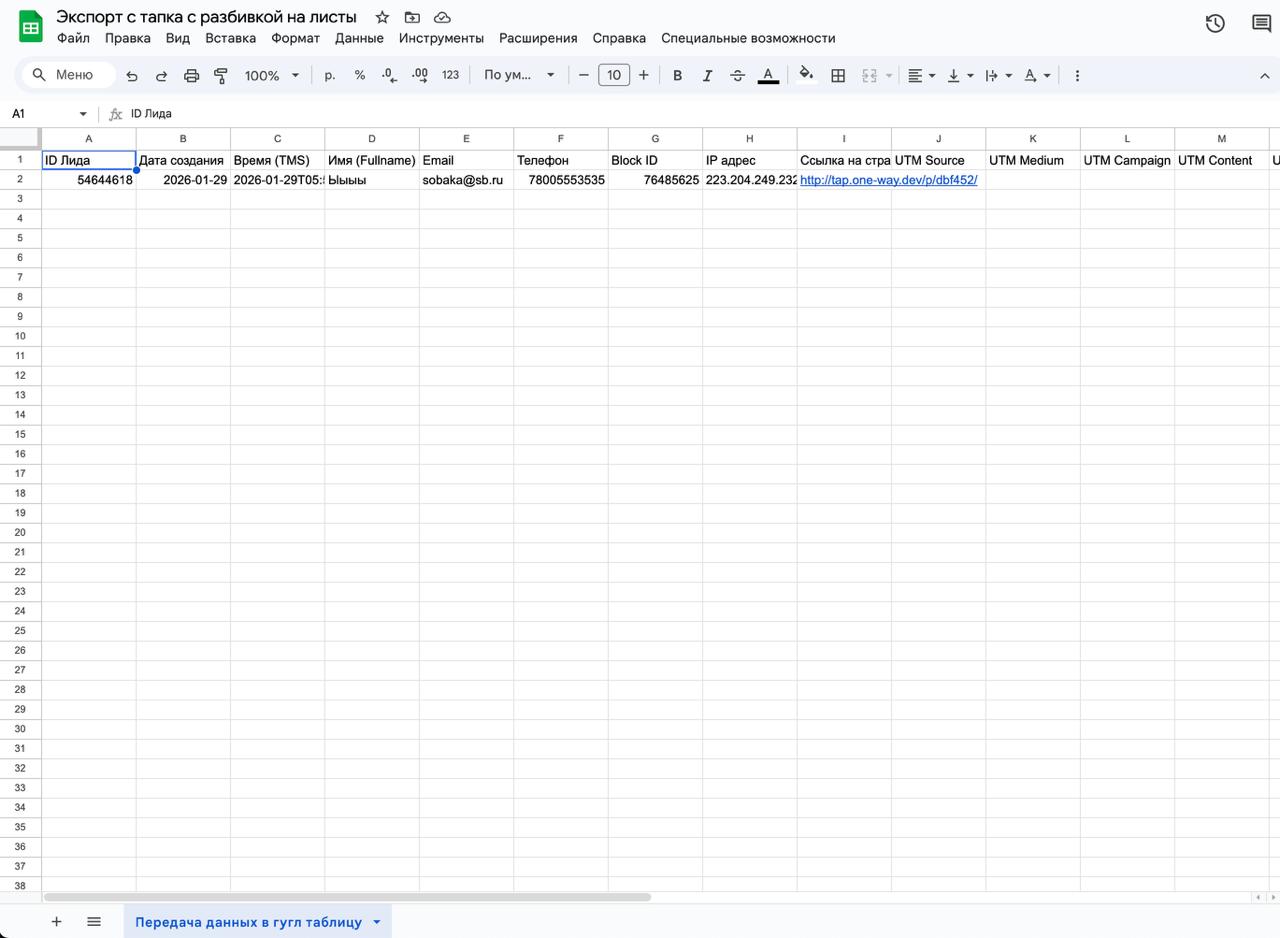The image size is (1280, 938).
Task: Open the font family dropdown
Action: point(518,76)
